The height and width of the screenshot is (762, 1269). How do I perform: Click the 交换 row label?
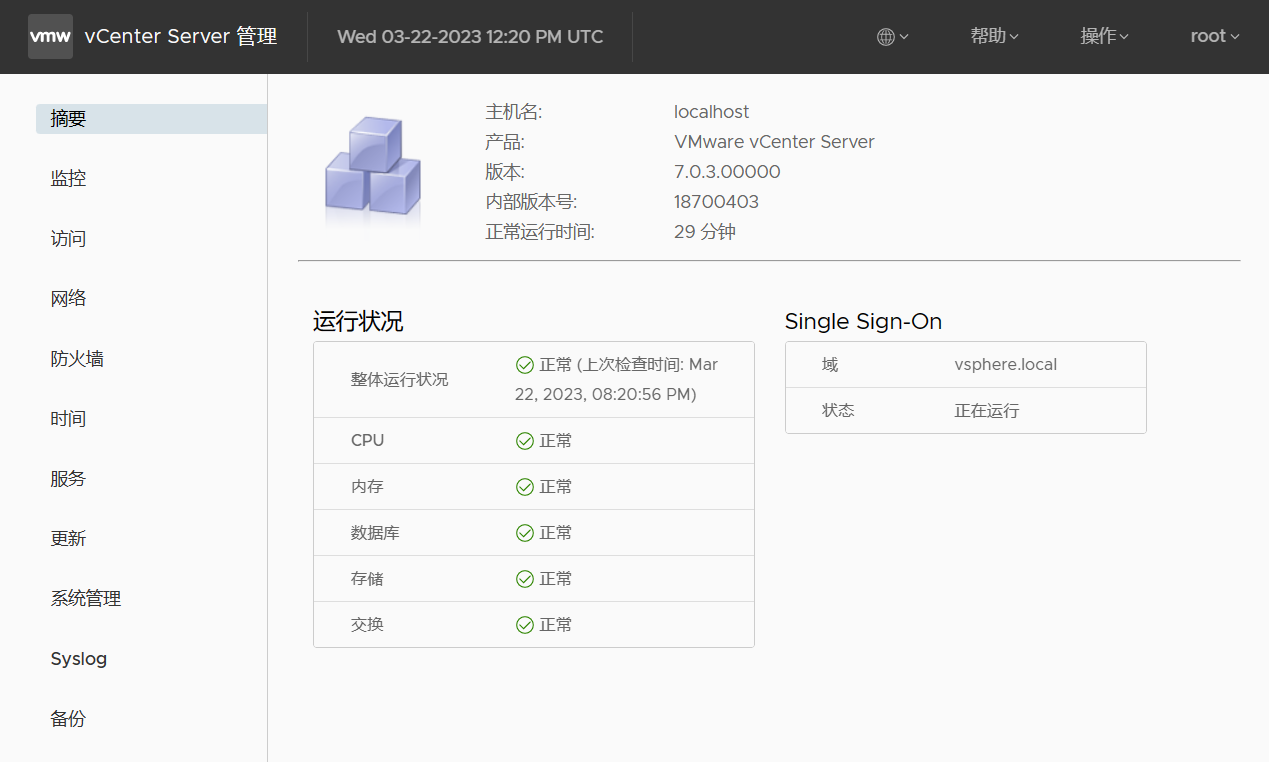pyautogui.click(x=367, y=625)
